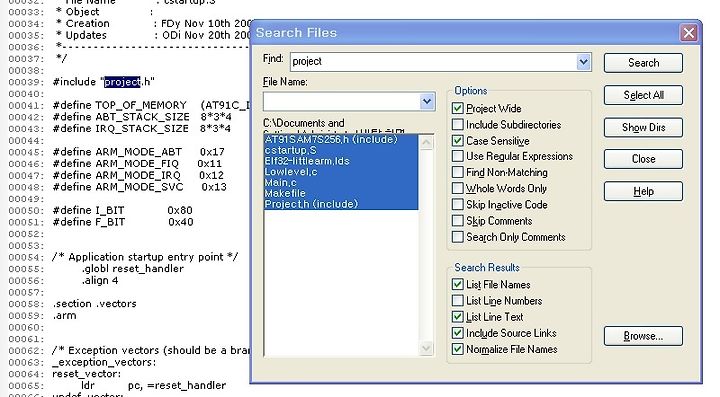720x397 pixels.
Task: Close the Search Files dialog with X
Action: (x=688, y=33)
